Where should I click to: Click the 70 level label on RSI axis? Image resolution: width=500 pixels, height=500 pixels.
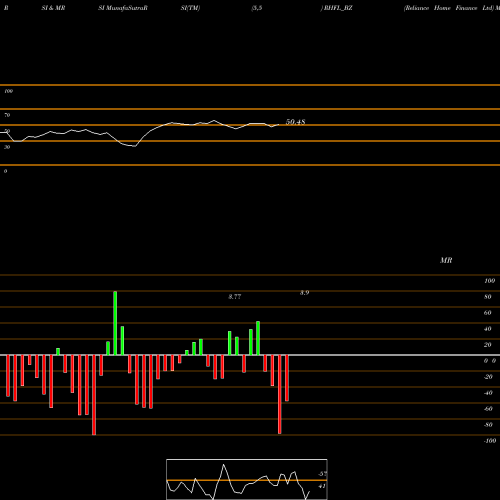click(x=7, y=115)
